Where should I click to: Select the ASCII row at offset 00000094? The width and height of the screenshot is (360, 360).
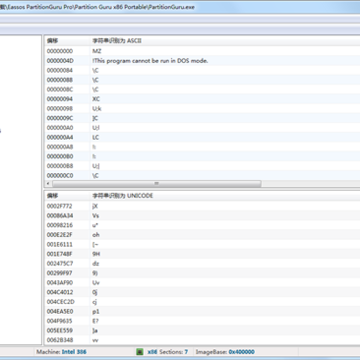click(202, 99)
